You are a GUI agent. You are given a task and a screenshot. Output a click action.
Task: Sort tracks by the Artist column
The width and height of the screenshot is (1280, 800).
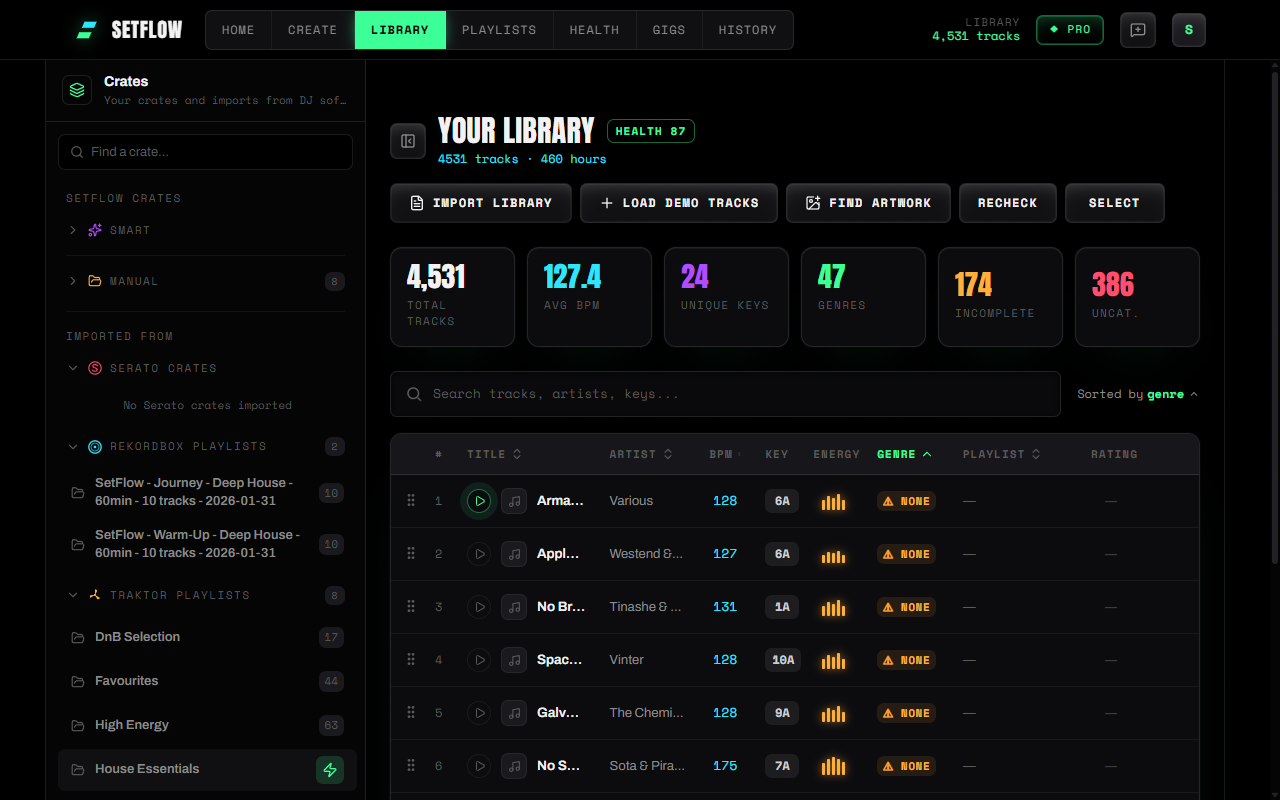pyautogui.click(x=641, y=454)
